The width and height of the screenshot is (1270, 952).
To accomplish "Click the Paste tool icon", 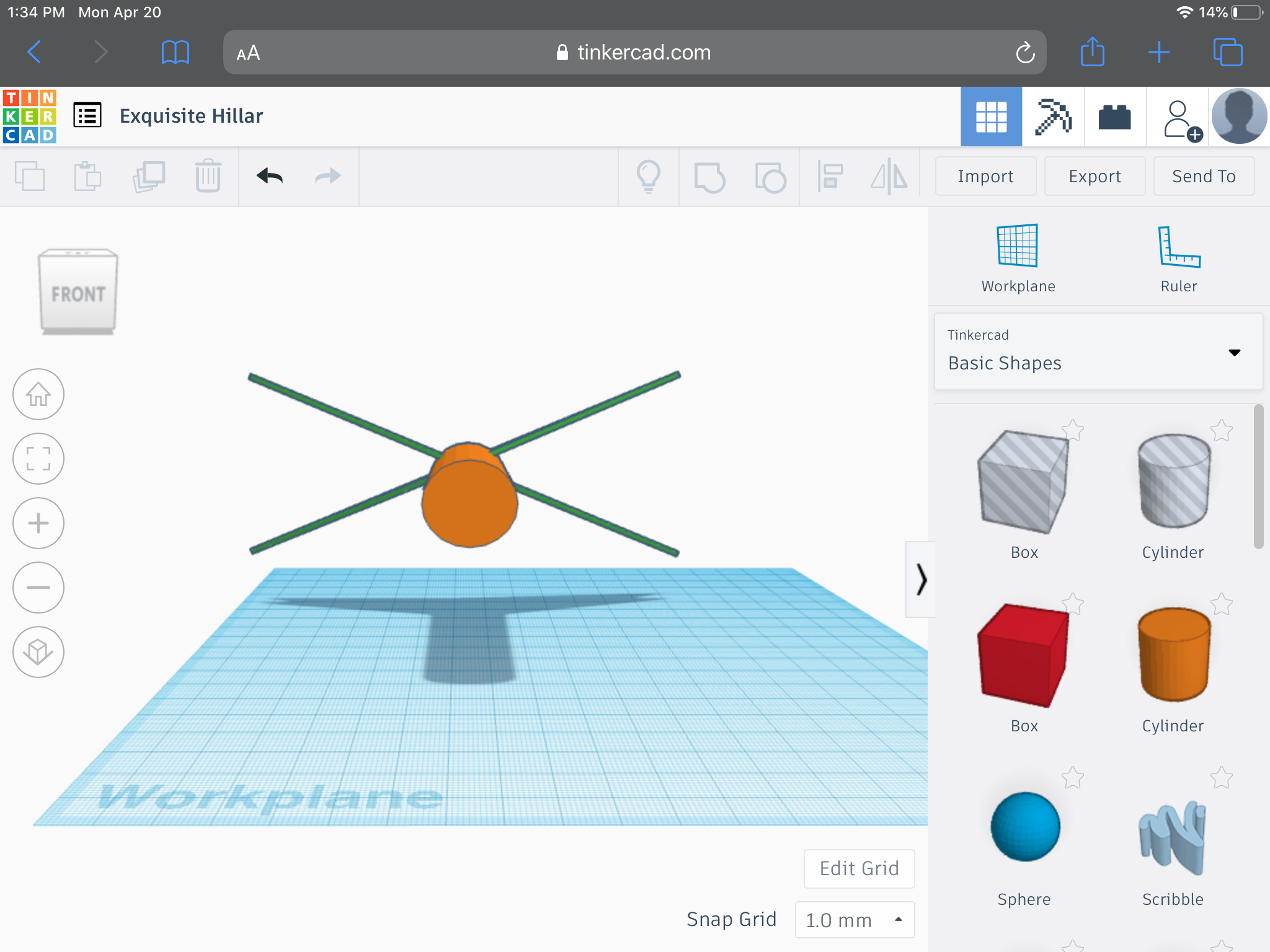I will tap(87, 176).
